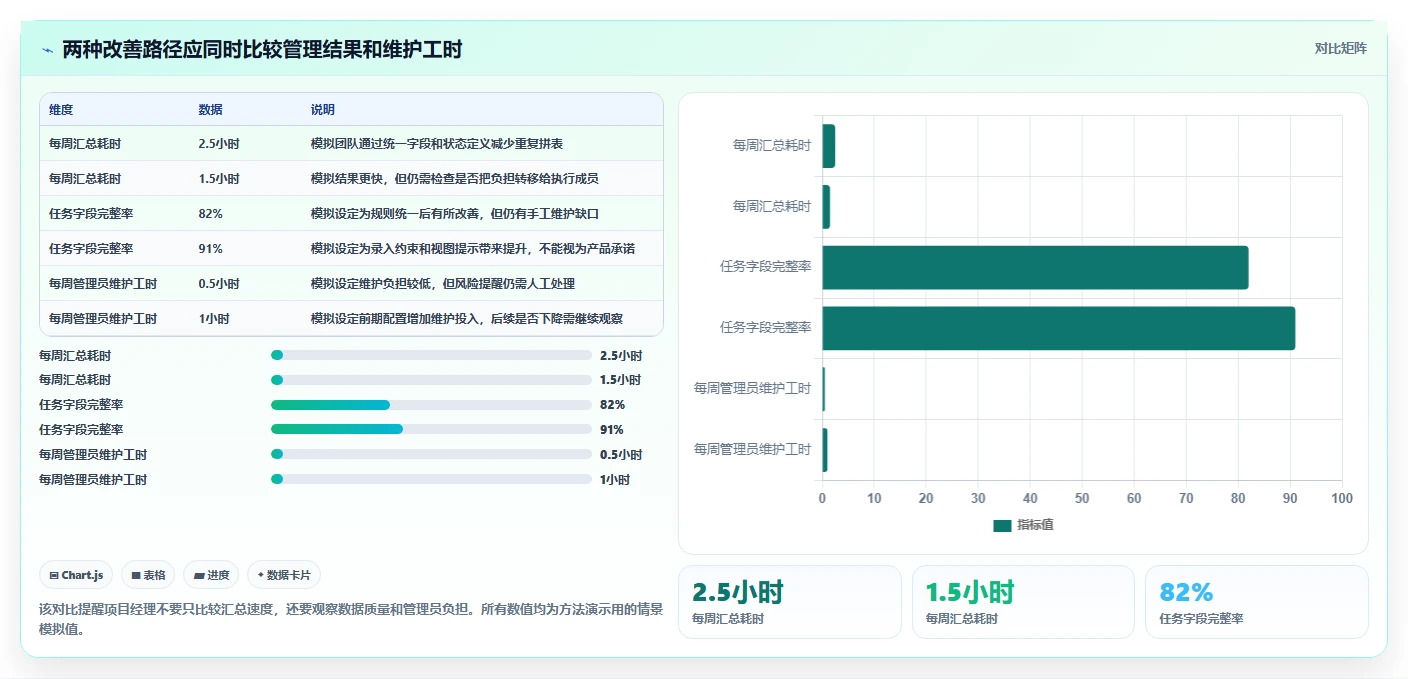Viewport: 1408px width, 679px height.
Task: Select the 进度 tag
Action: [x=212, y=575]
